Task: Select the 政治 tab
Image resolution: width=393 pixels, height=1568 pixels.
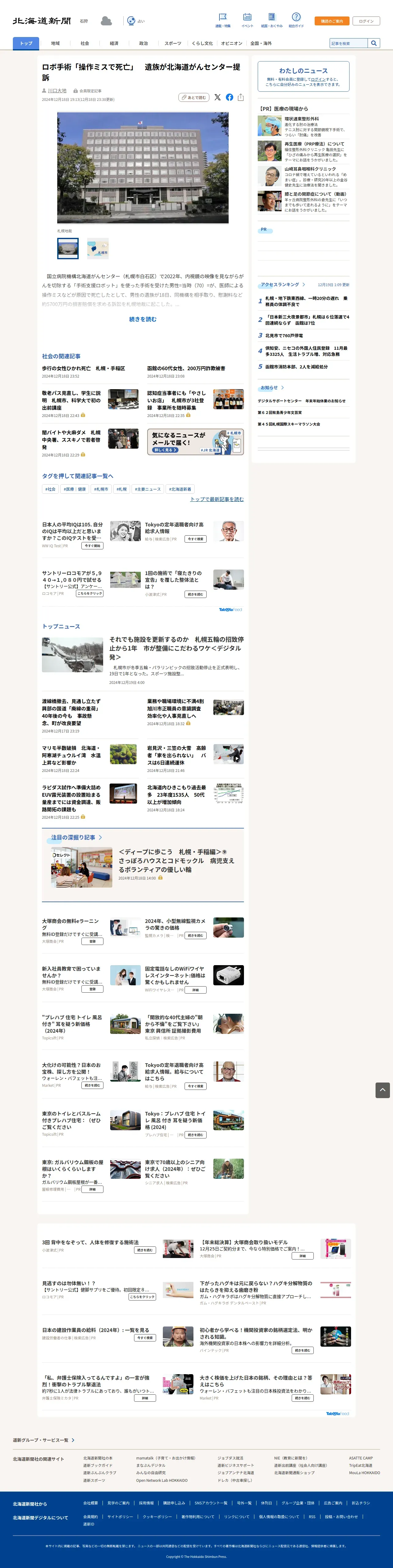Action: (143, 43)
